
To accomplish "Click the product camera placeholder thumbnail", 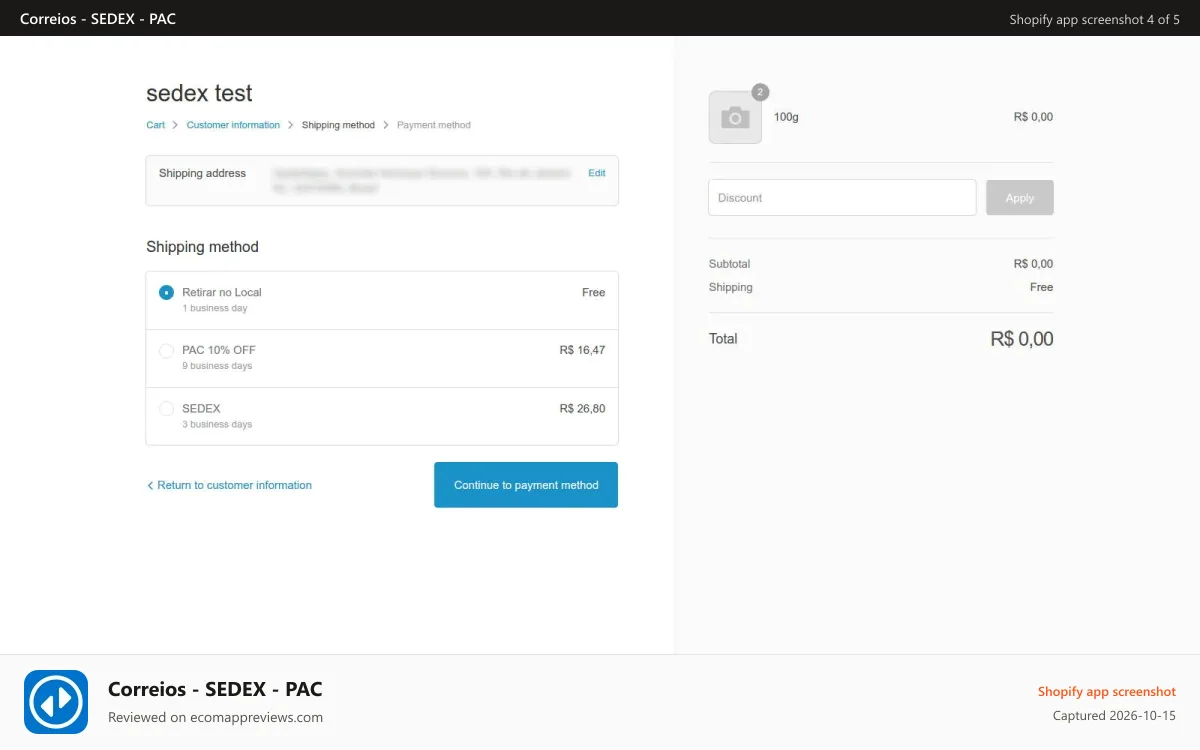I will click(x=735, y=118).
